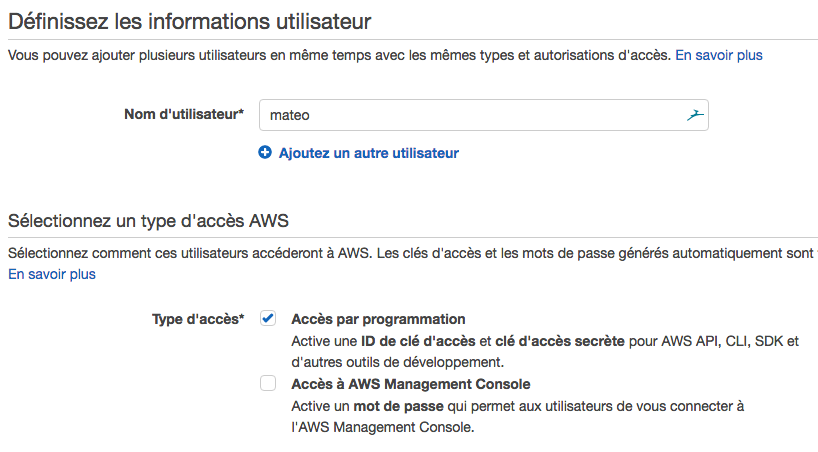The height and width of the screenshot is (452, 818).
Task: Click the Type d'accès* label
Action: pyautogui.click(x=198, y=319)
